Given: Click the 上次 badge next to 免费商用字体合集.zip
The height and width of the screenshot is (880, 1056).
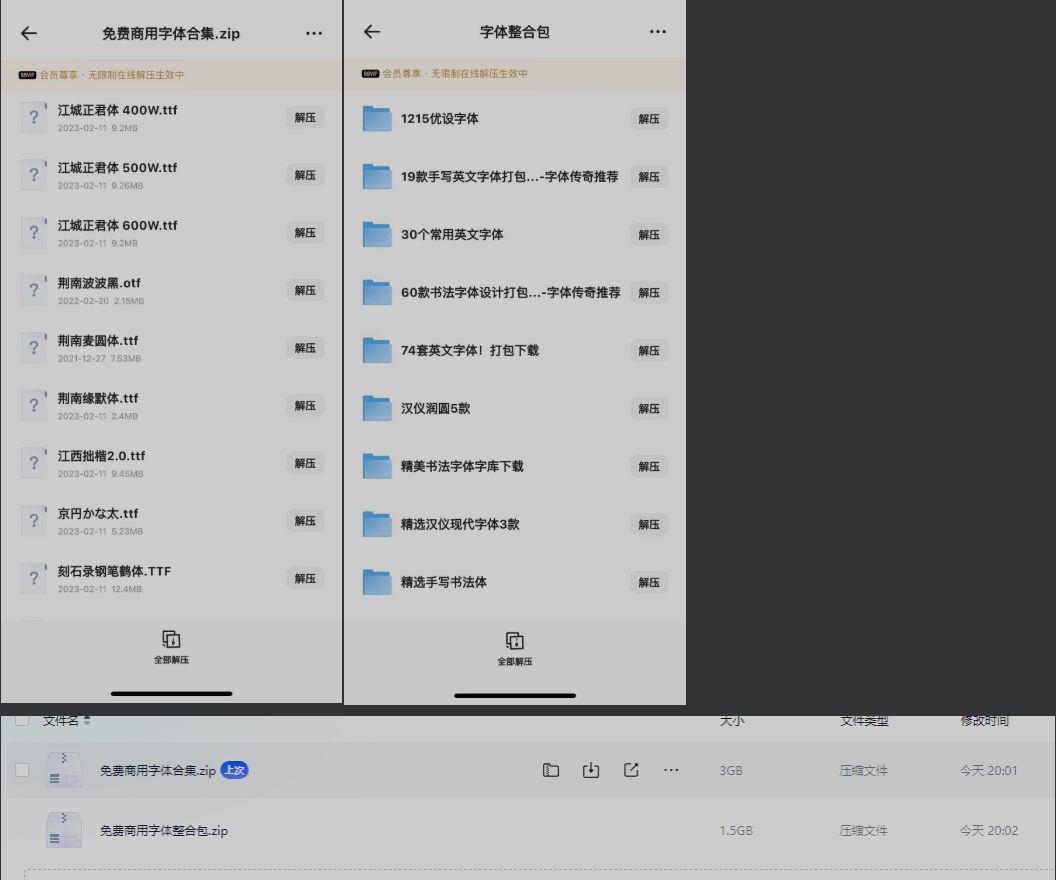Looking at the screenshot, I should (x=233, y=770).
